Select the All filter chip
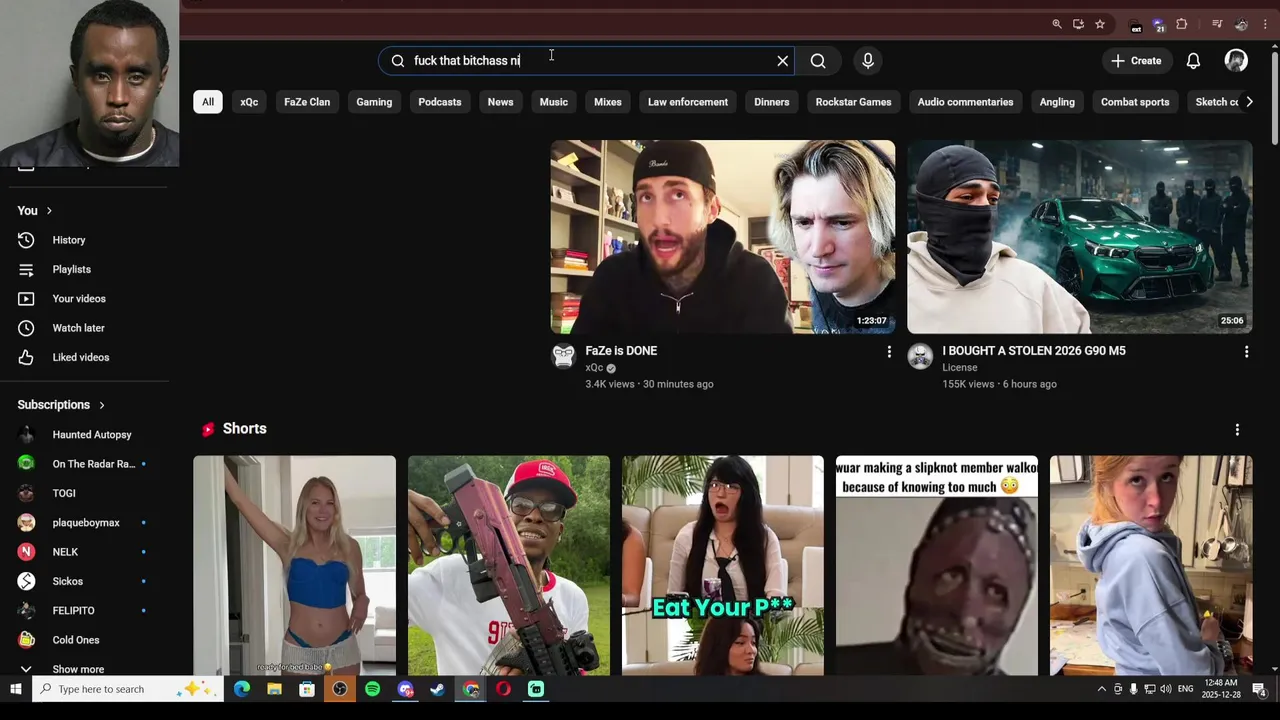This screenshot has height=720, width=1280. 208,102
